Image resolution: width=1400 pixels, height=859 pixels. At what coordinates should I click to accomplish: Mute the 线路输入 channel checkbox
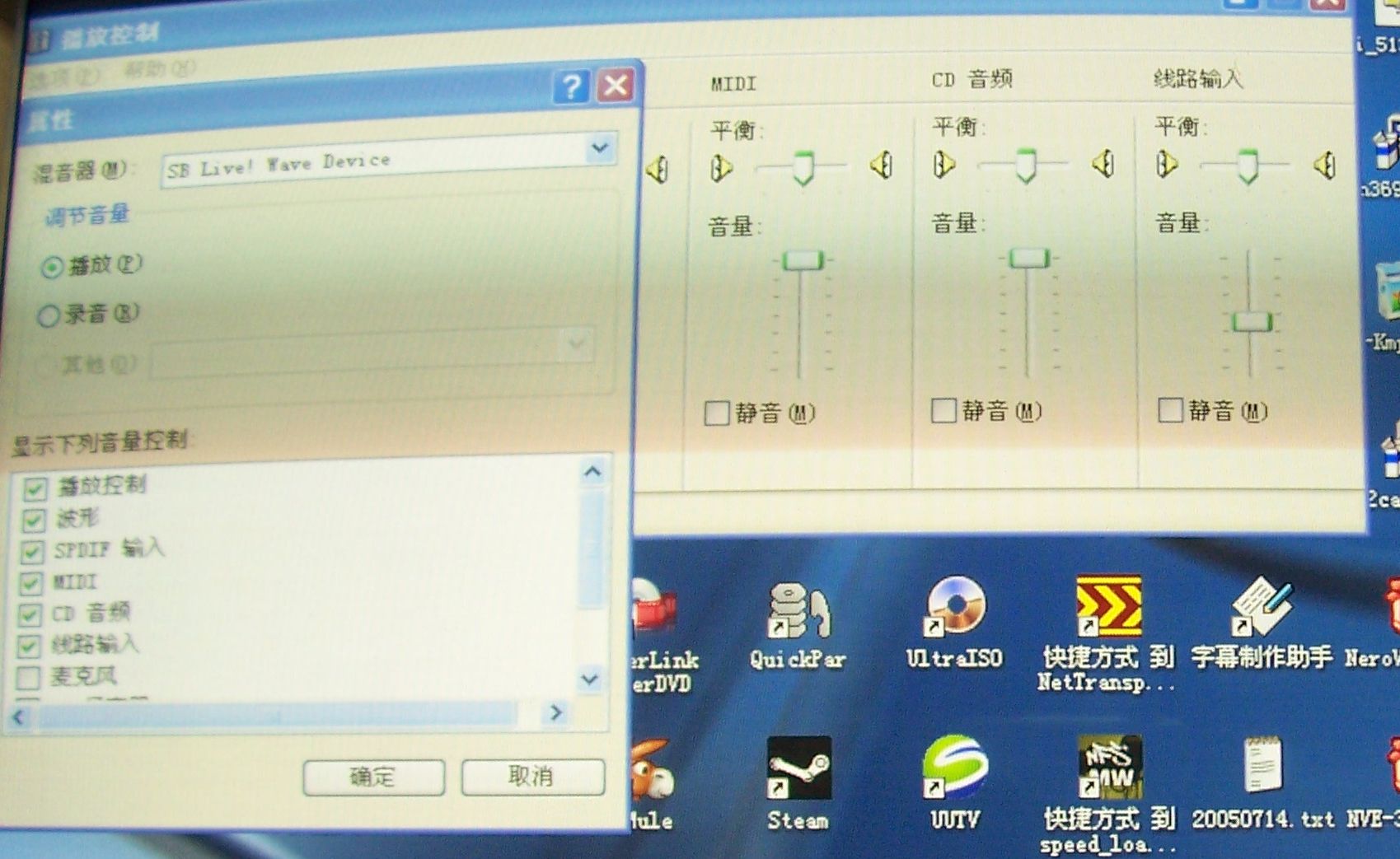coord(1170,409)
